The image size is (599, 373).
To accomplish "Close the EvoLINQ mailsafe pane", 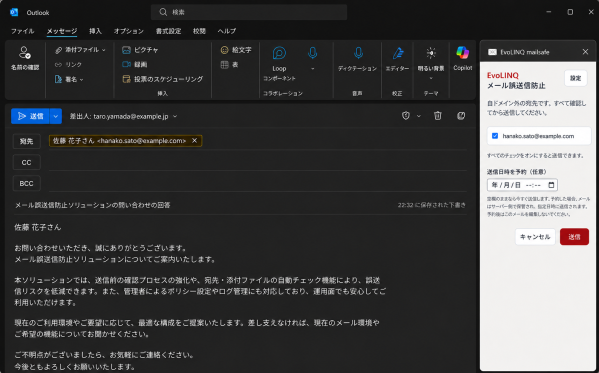I will [585, 52].
